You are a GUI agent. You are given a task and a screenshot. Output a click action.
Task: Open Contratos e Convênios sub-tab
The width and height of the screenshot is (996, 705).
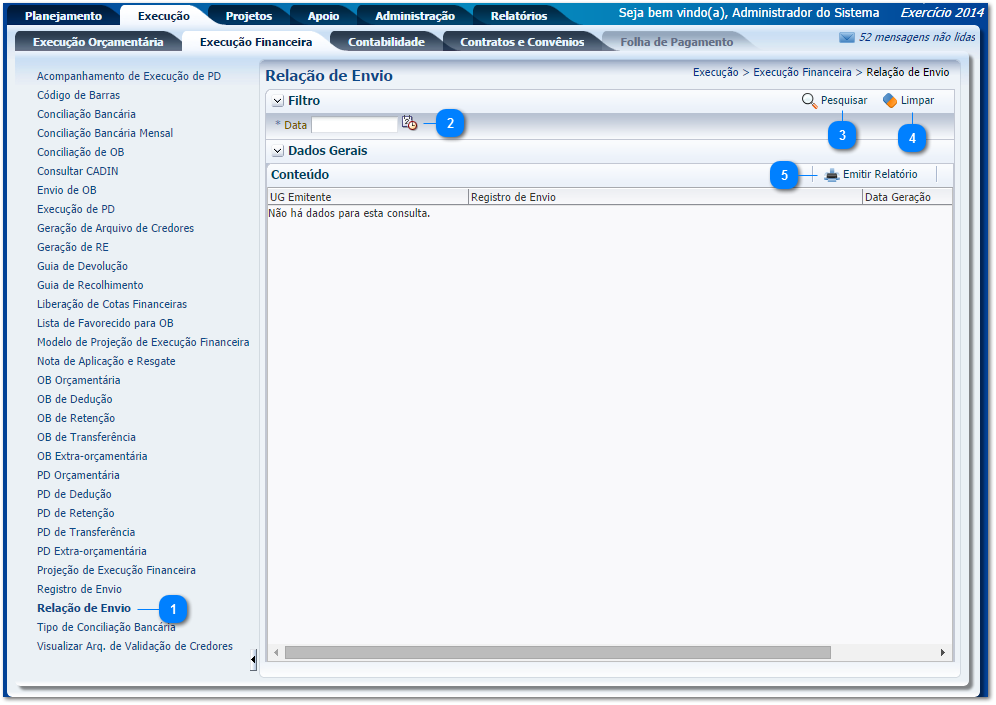[x=522, y=42]
